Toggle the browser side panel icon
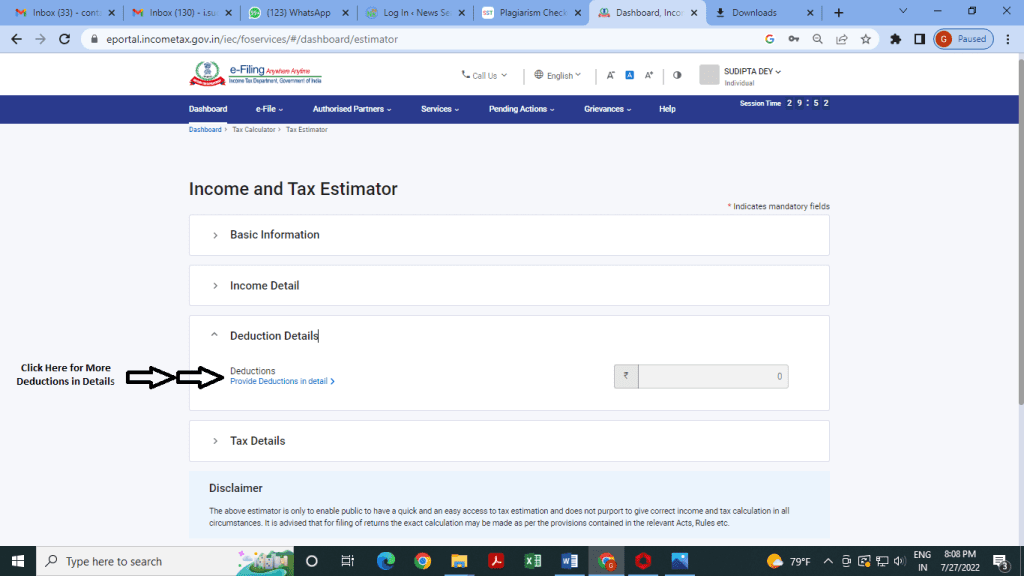 click(x=920, y=39)
